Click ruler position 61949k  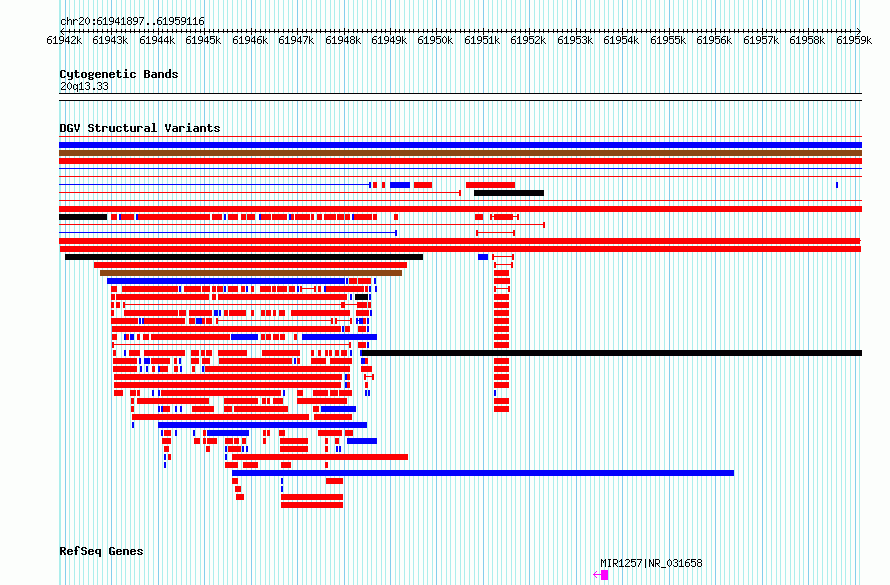coord(389,40)
